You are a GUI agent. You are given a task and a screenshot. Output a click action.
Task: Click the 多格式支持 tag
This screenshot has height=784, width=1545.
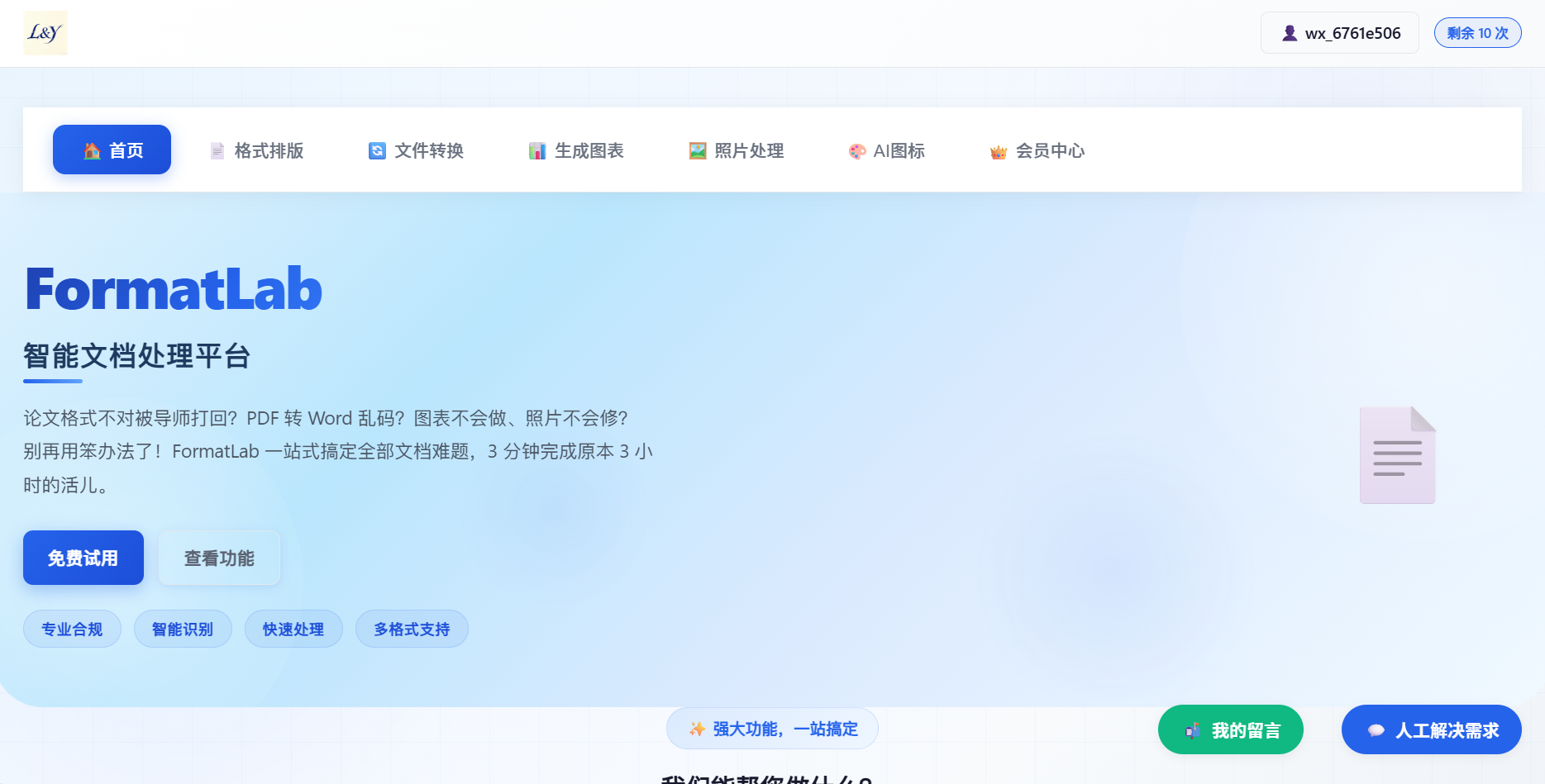(x=412, y=629)
